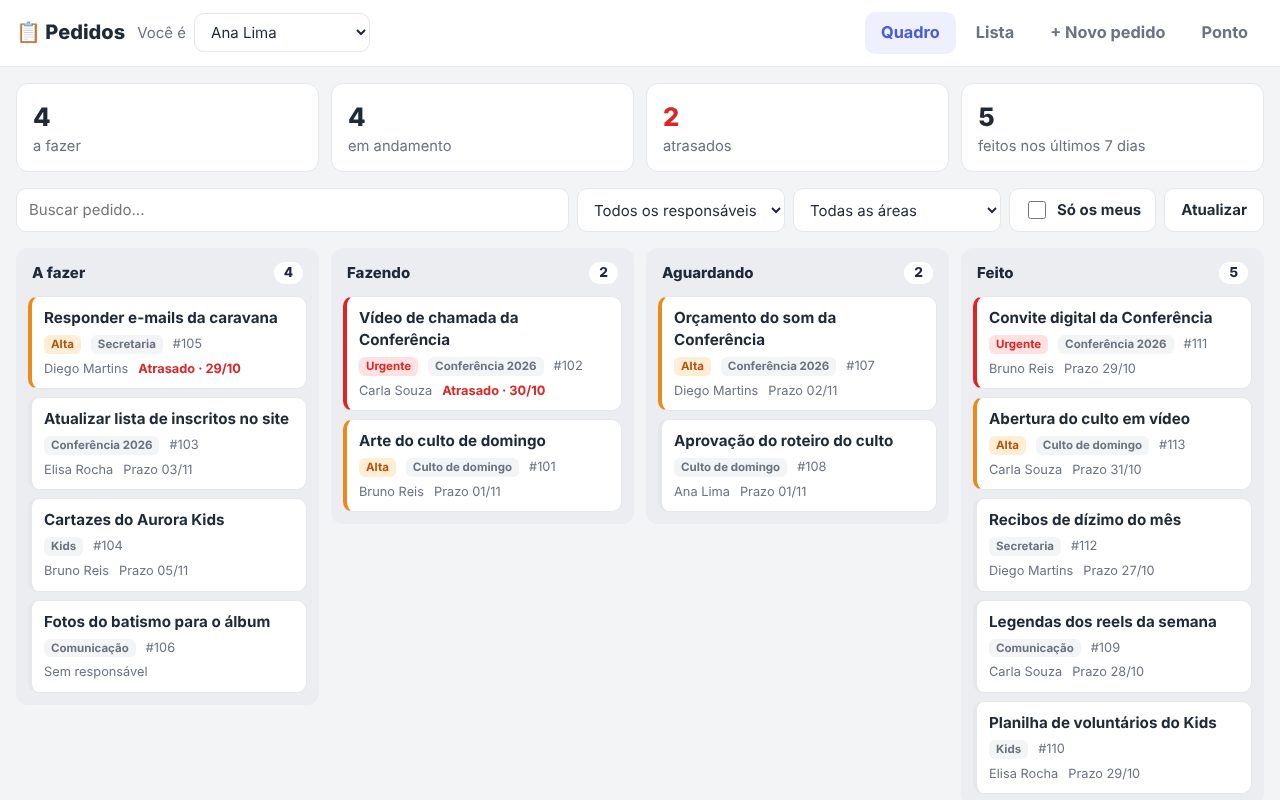Image resolution: width=1280 pixels, height=800 pixels.
Task: Open the "Você é" Ana Lima dropdown
Action: (282, 32)
